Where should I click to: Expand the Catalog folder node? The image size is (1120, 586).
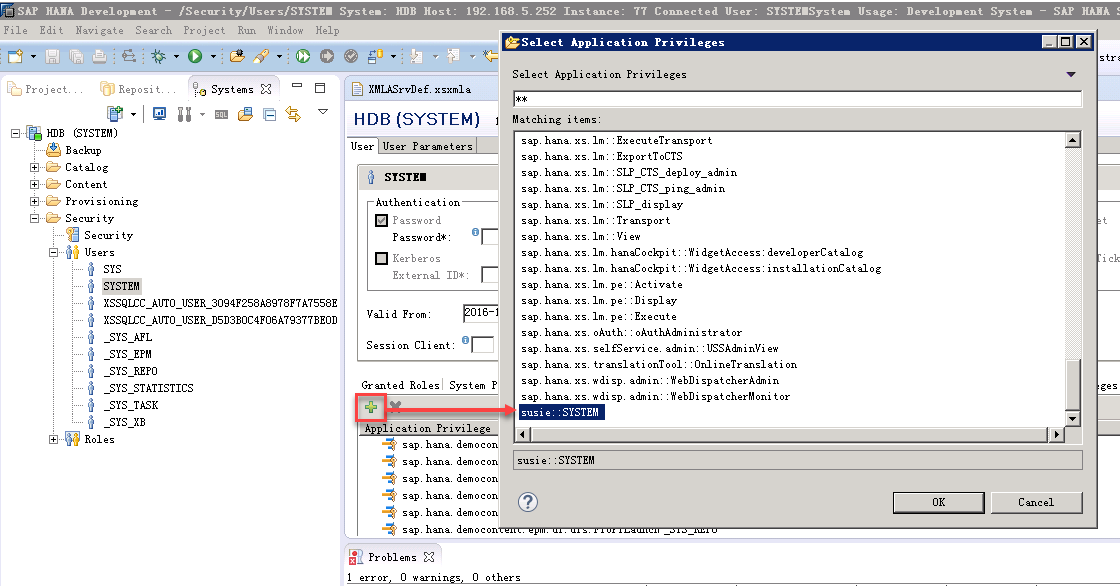click(x=35, y=167)
